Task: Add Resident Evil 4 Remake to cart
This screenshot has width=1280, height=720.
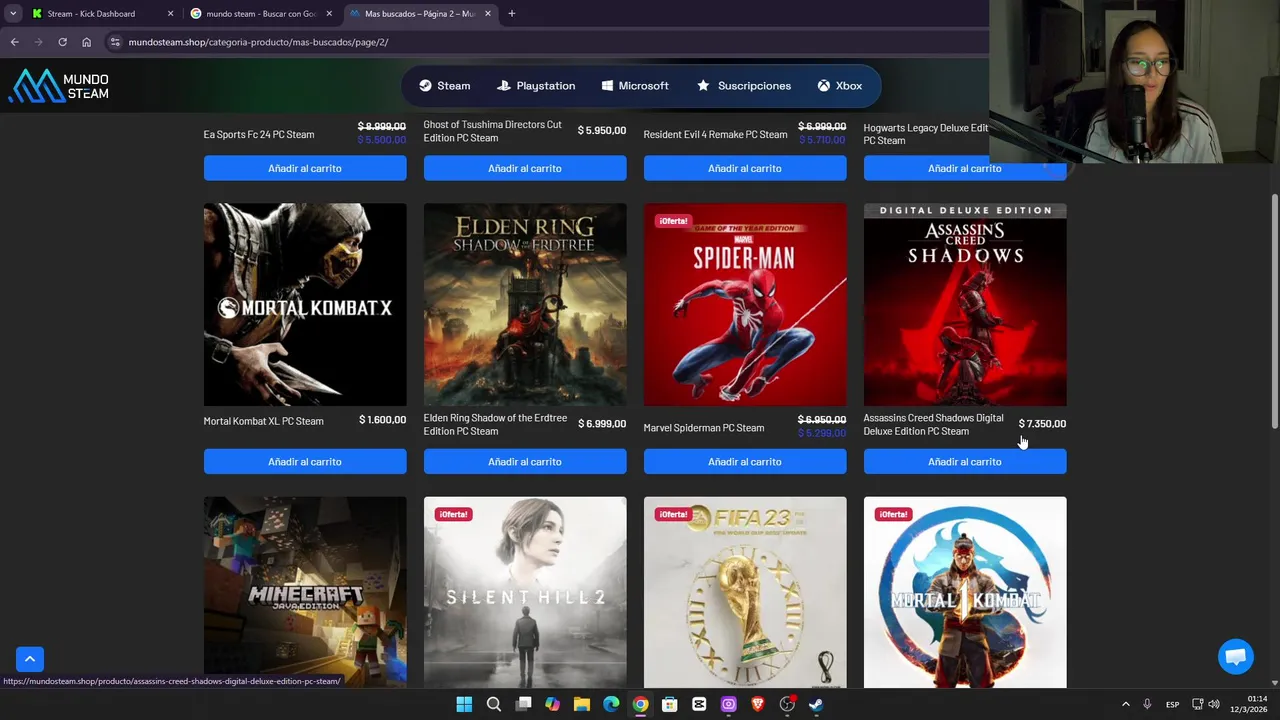Action: pos(745,168)
